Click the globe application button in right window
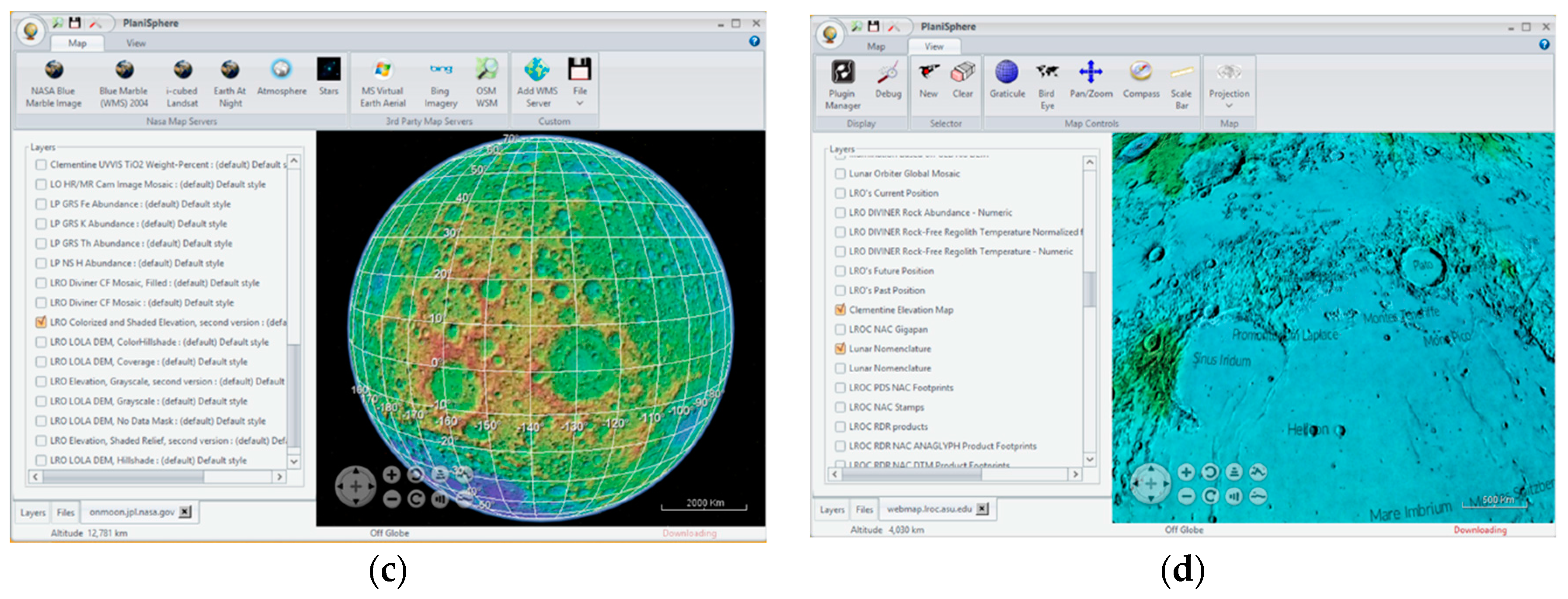The image size is (1568, 599). coord(829,34)
